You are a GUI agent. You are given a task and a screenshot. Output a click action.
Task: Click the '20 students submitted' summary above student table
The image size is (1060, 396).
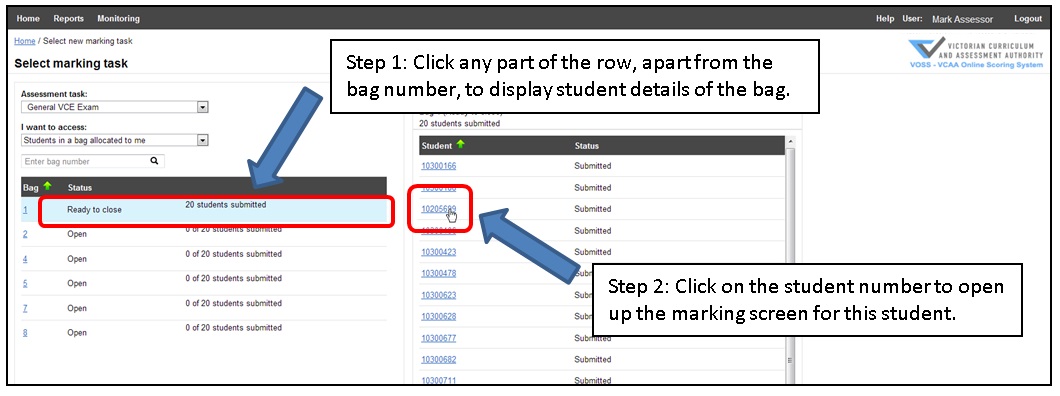460,124
